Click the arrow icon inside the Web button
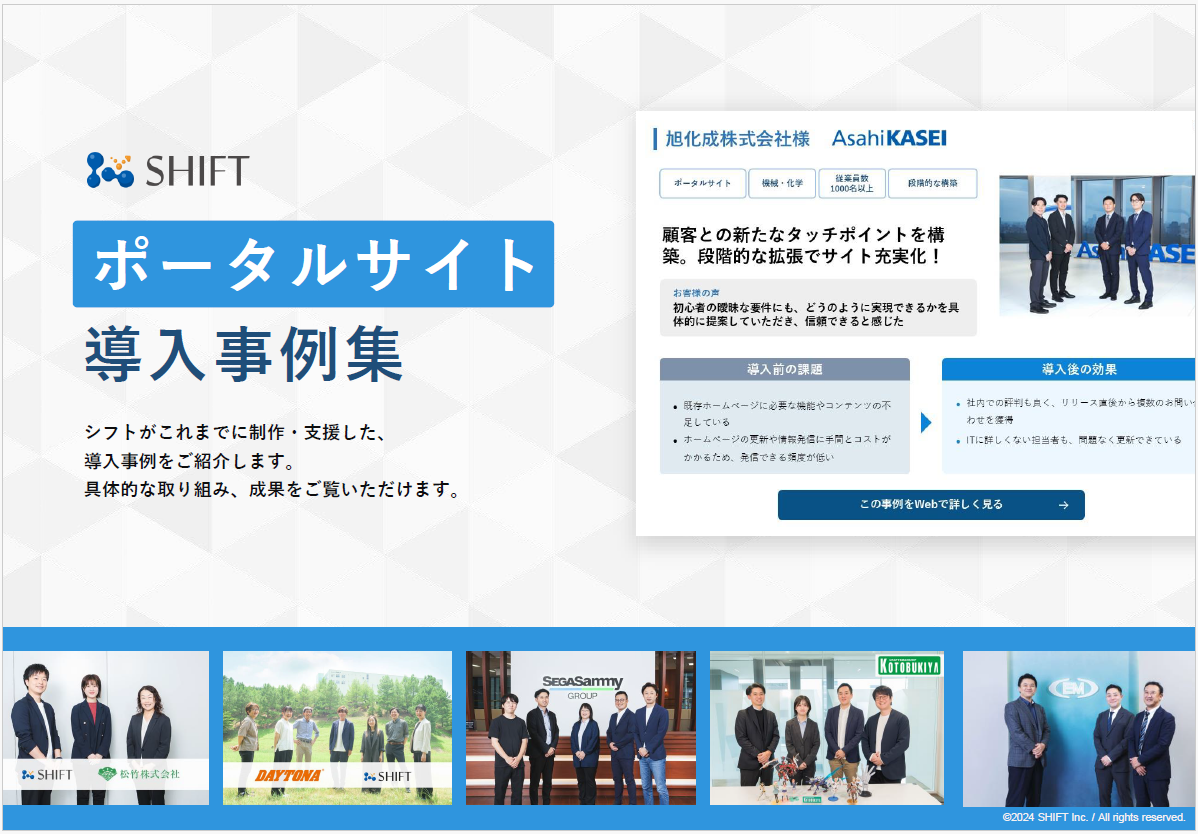The height and width of the screenshot is (834, 1198). pos(1064,505)
